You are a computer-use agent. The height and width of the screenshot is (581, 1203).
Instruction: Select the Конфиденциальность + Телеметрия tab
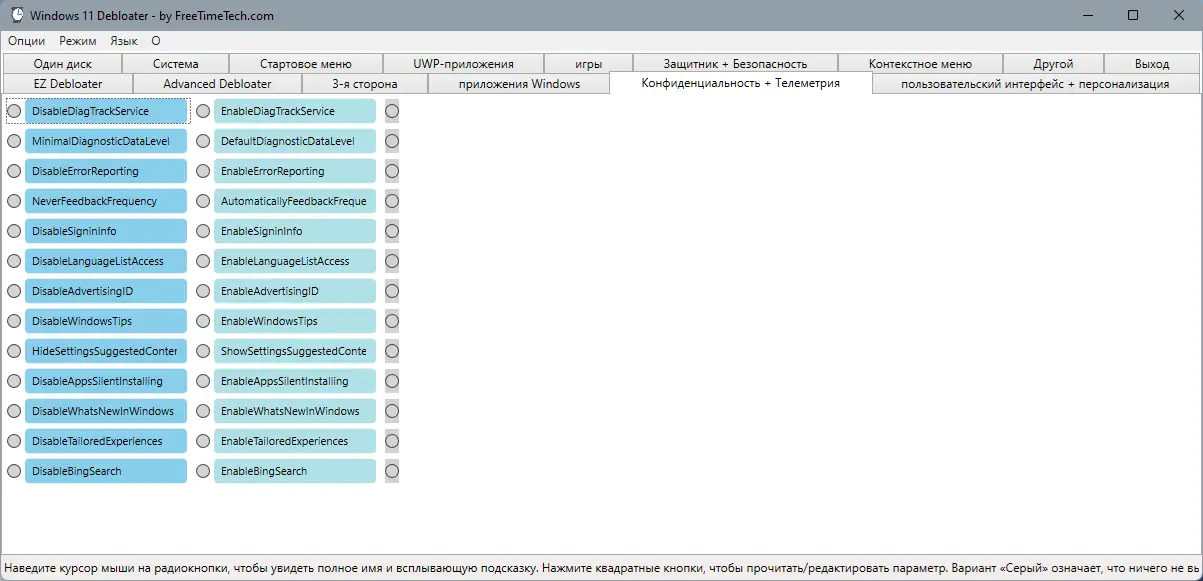click(x=741, y=83)
